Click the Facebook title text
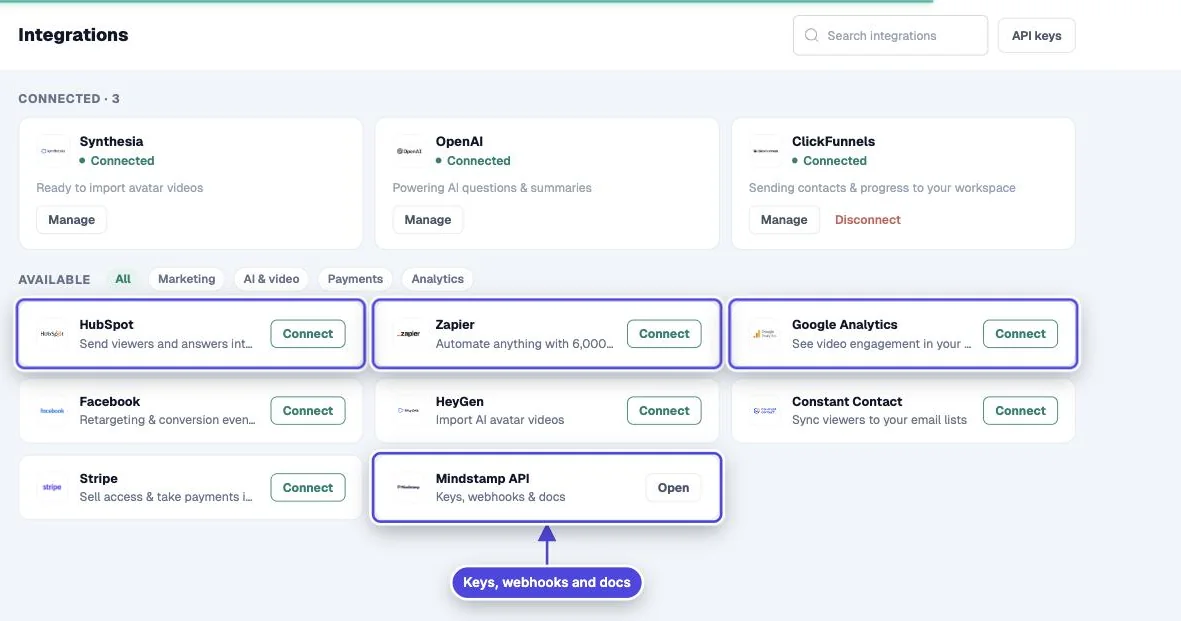Image resolution: width=1181 pixels, height=621 pixels. 110,402
